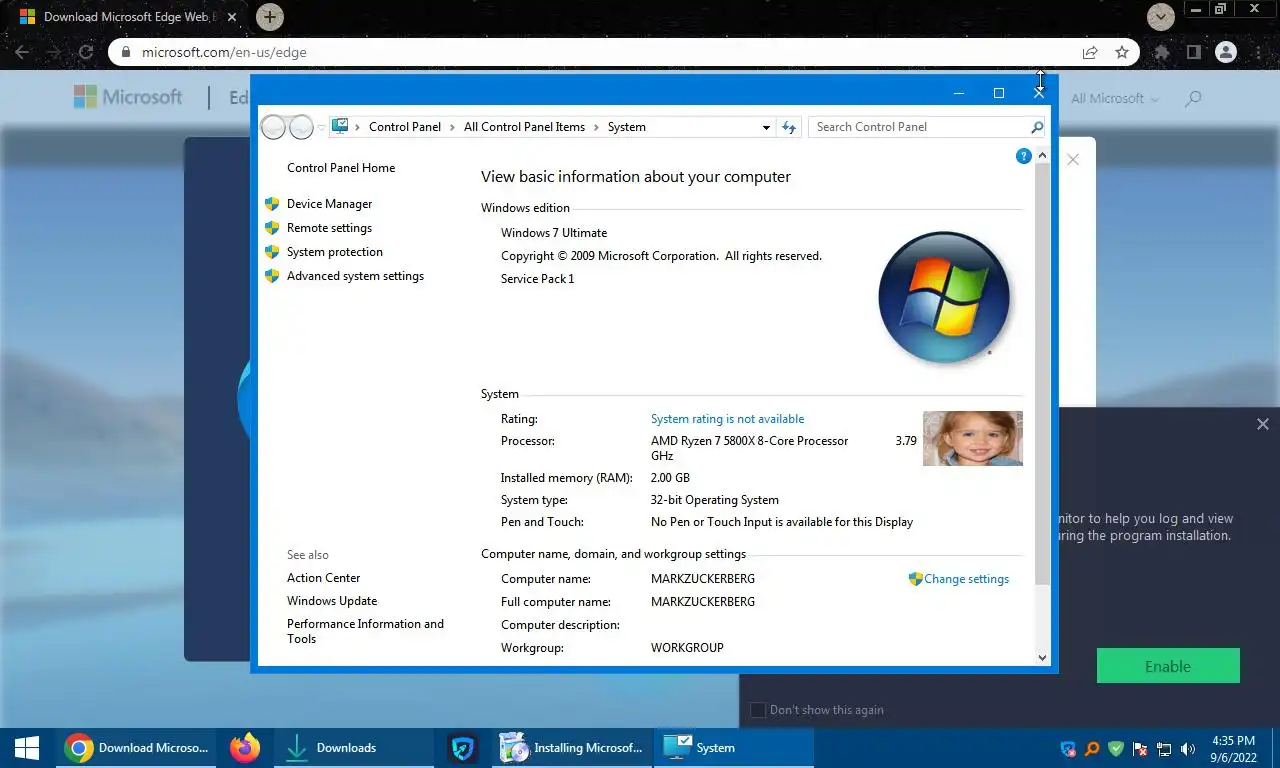
Task: Click the Chrome tab search dropdown button
Action: 1160,17
